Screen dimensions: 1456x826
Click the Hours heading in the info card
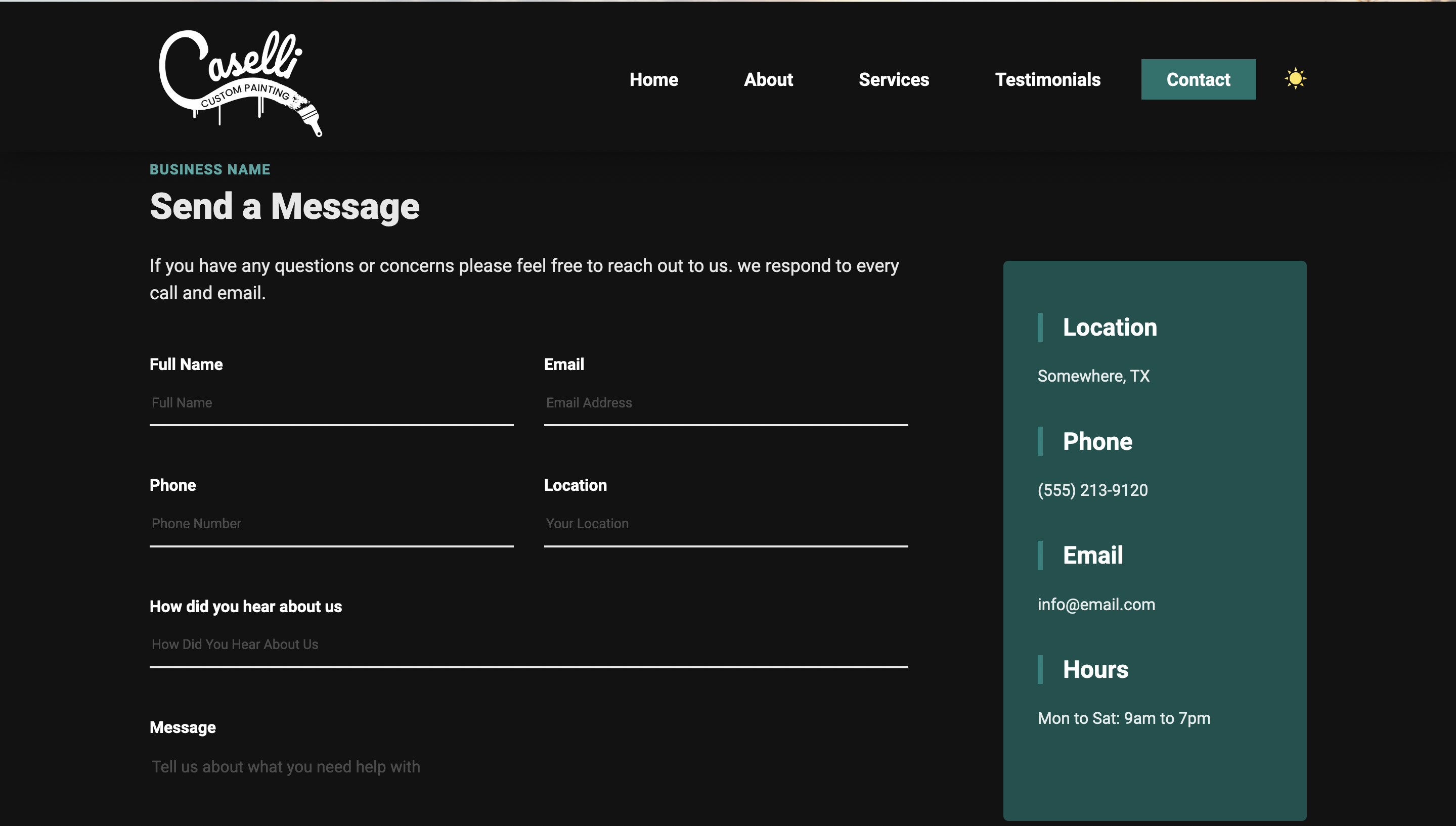click(1095, 670)
